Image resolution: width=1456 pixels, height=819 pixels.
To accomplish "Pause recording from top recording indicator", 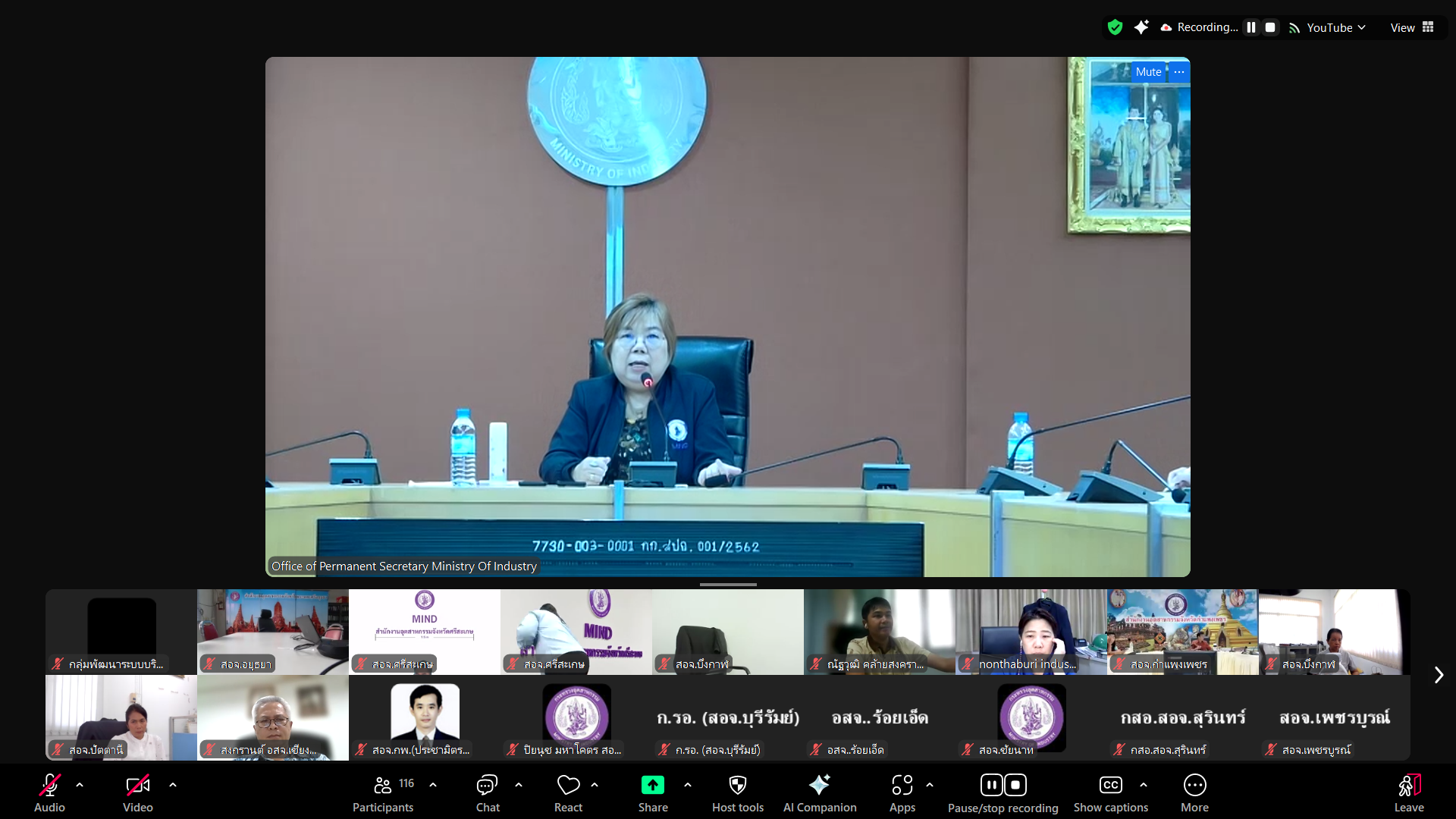I will [x=1251, y=27].
